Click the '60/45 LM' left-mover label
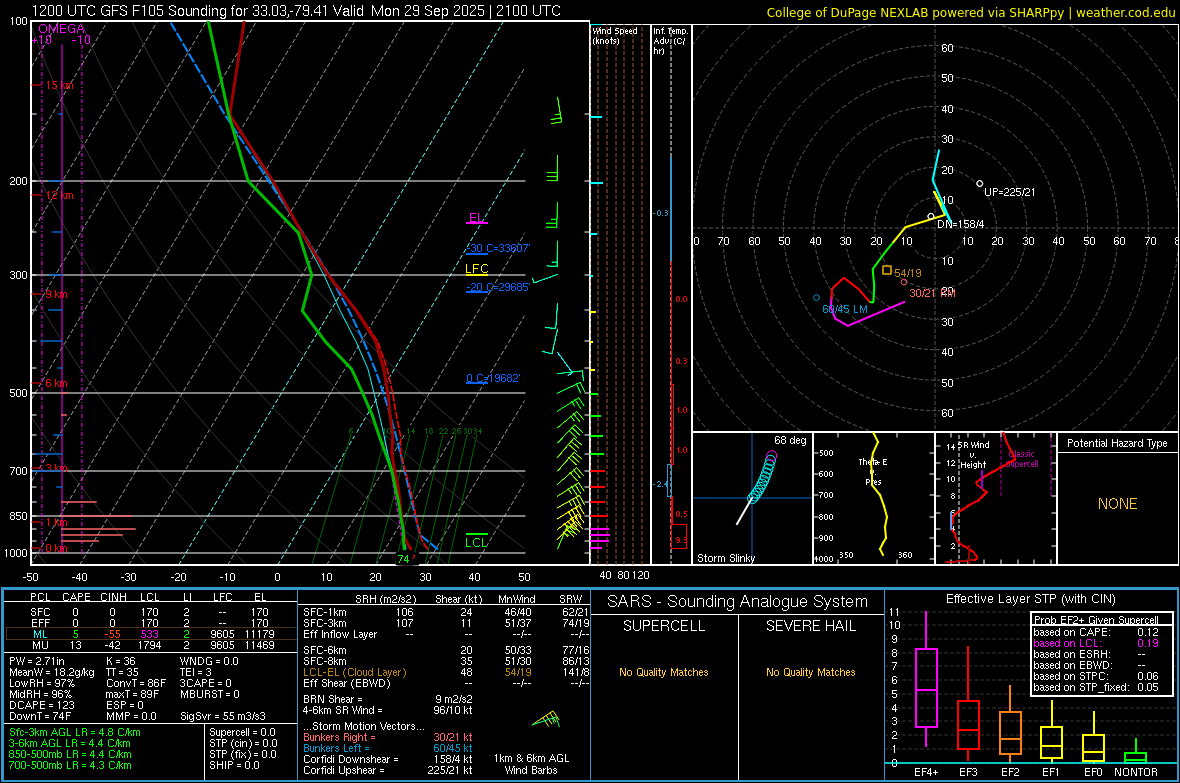 tap(845, 309)
